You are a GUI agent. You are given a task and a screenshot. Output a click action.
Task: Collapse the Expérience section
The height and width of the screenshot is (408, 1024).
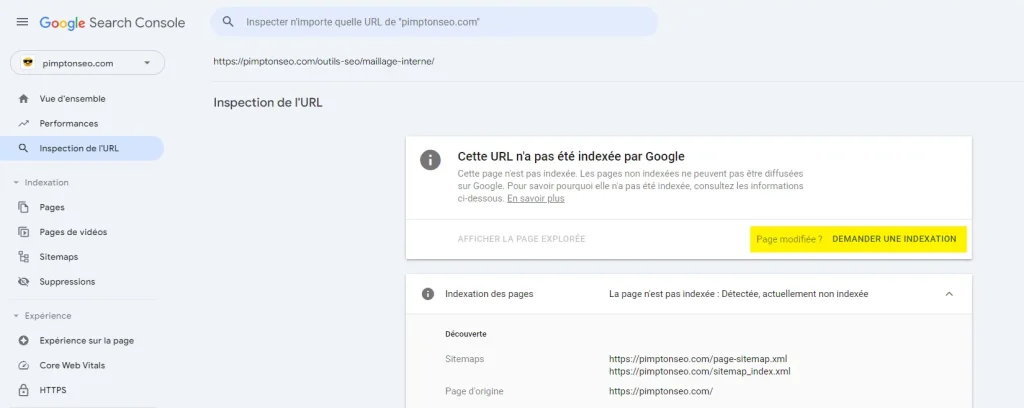point(42,316)
